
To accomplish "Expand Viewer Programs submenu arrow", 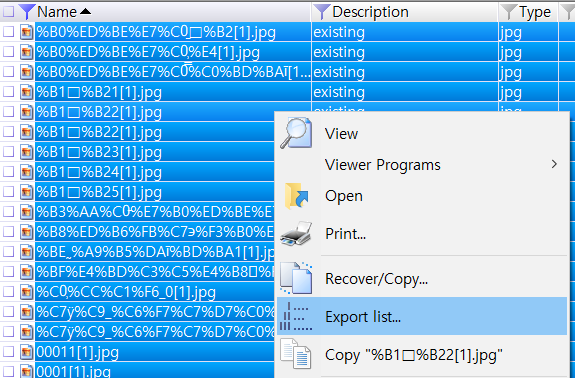I will click(x=554, y=164).
